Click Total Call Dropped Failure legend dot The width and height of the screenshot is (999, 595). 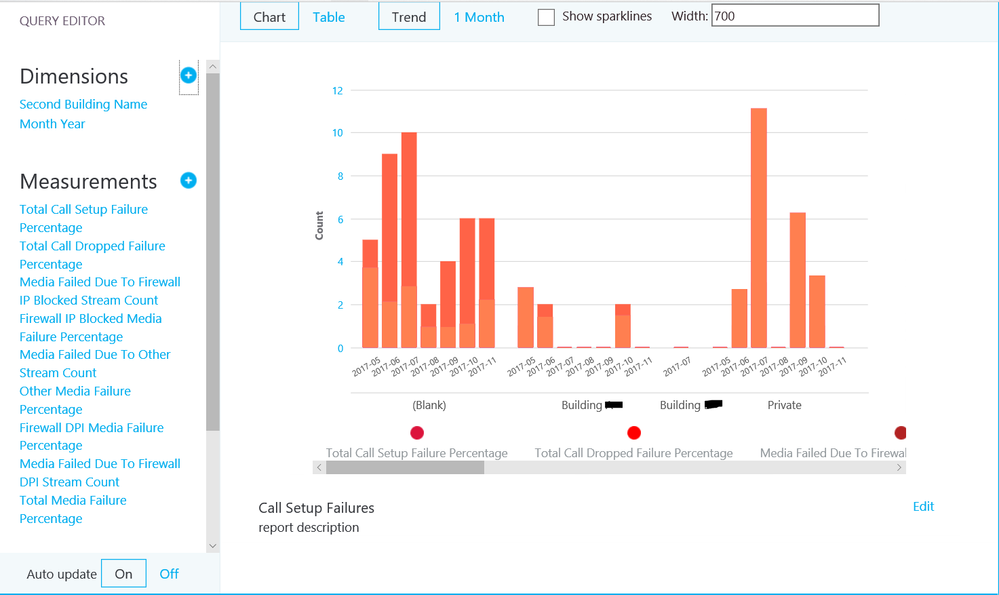click(x=633, y=433)
